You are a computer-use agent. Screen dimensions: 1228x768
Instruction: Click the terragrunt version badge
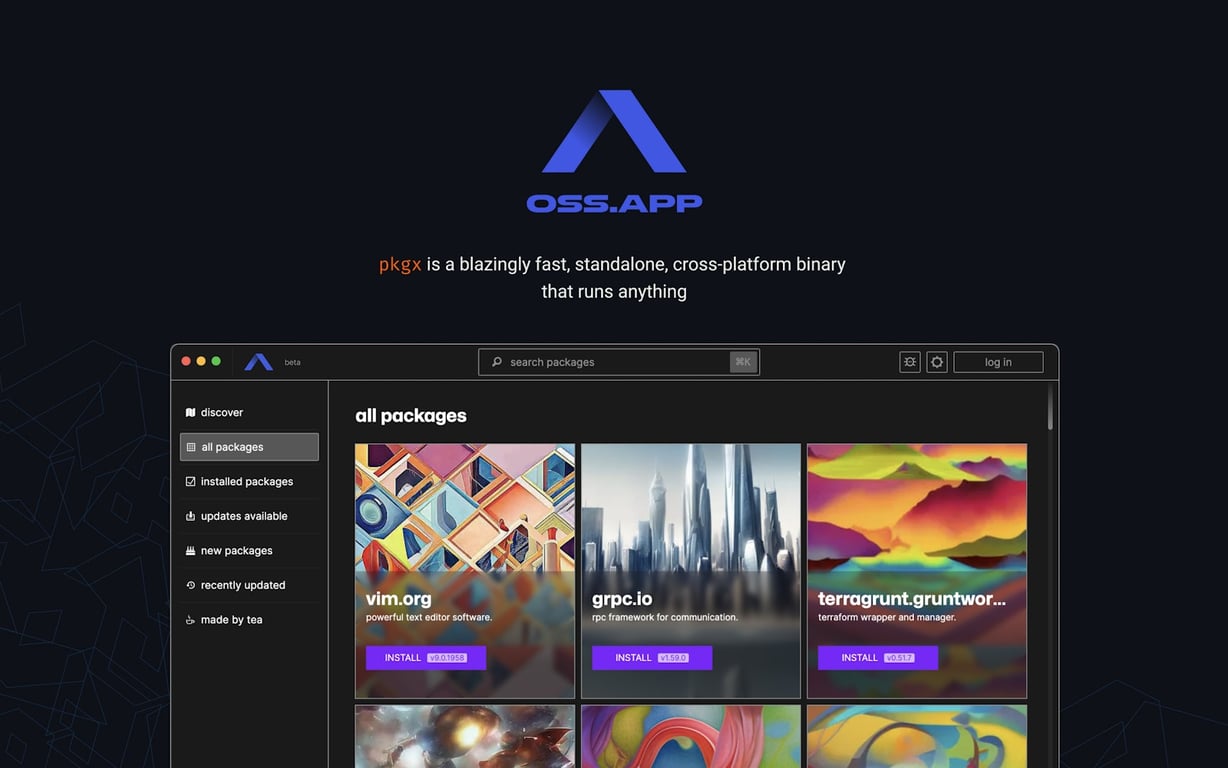coord(899,658)
